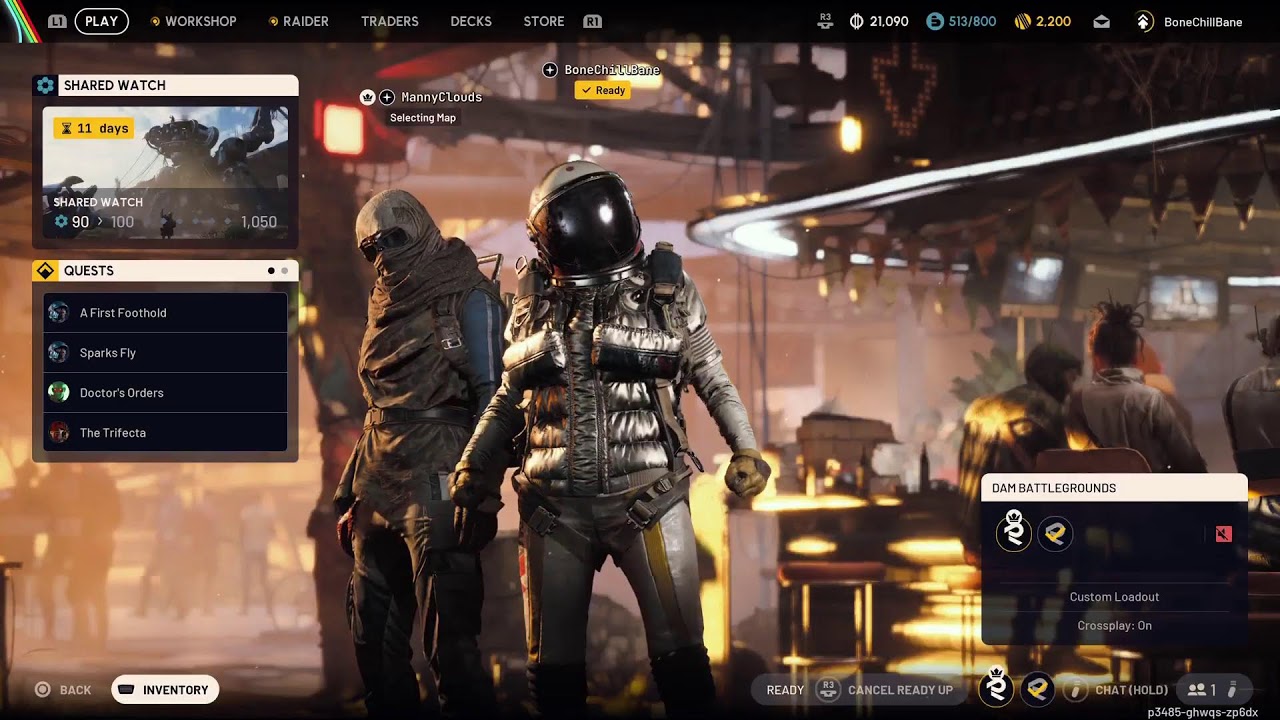1280x720 pixels.
Task: Click the Quests diamond header icon
Action: coord(45,271)
